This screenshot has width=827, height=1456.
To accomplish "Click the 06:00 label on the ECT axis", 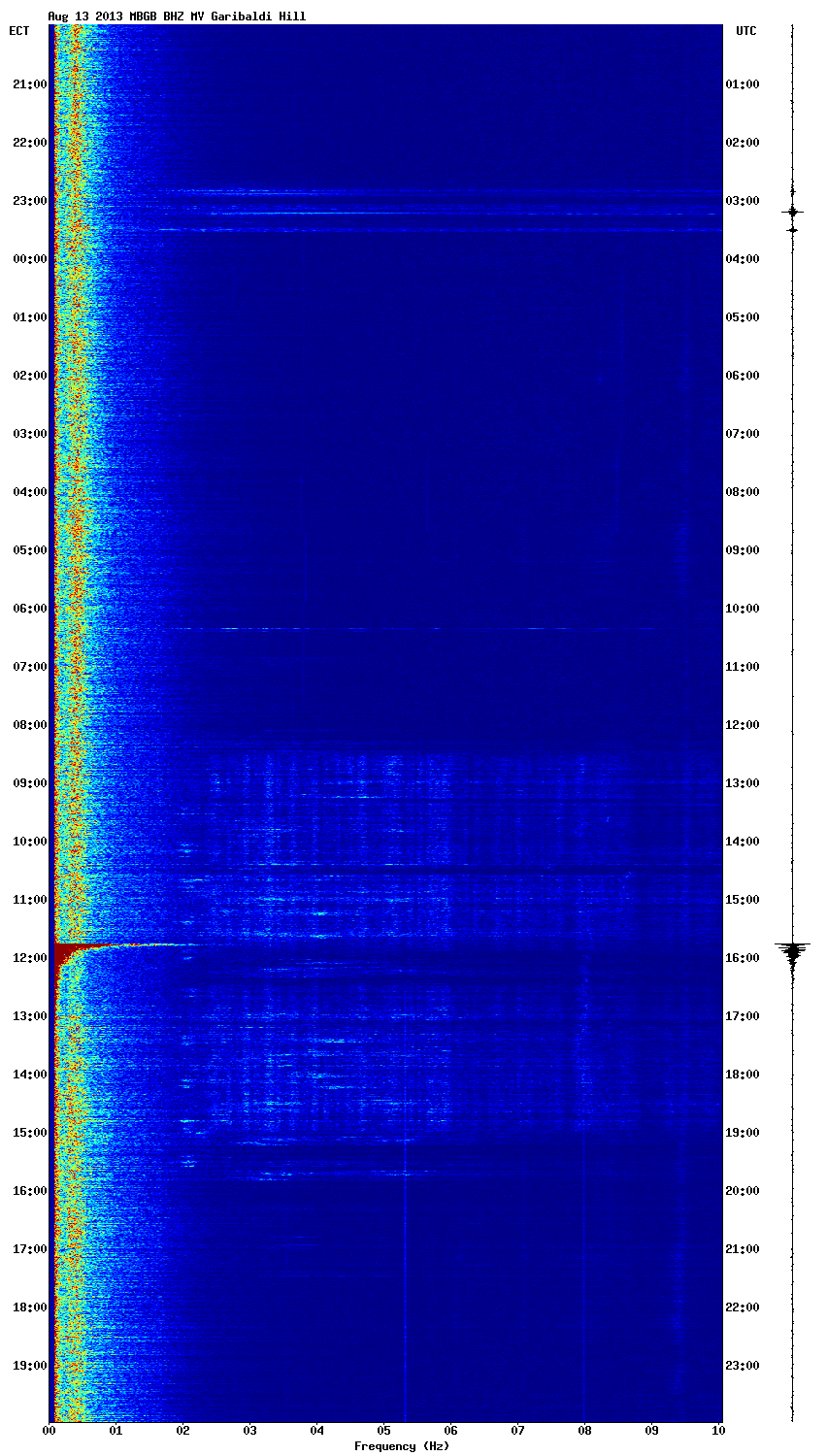I will click(29, 609).
